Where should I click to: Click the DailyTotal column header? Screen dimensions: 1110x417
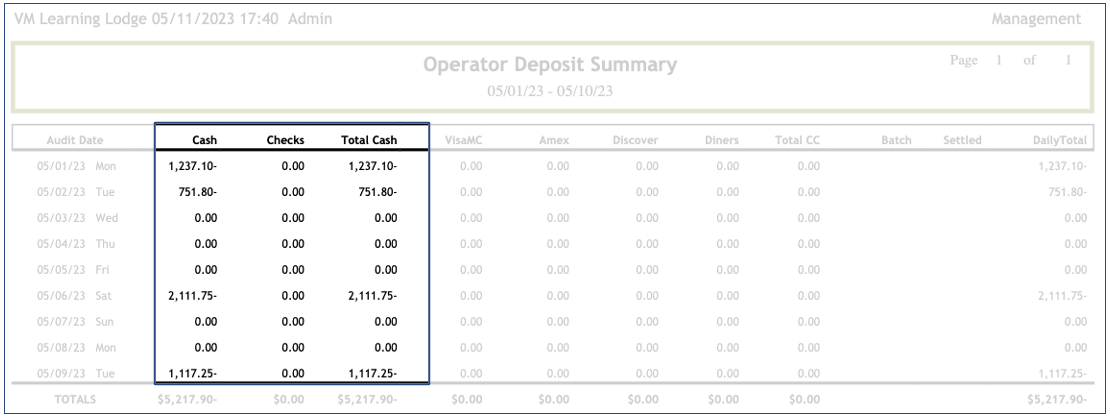pyautogui.click(x=1063, y=141)
